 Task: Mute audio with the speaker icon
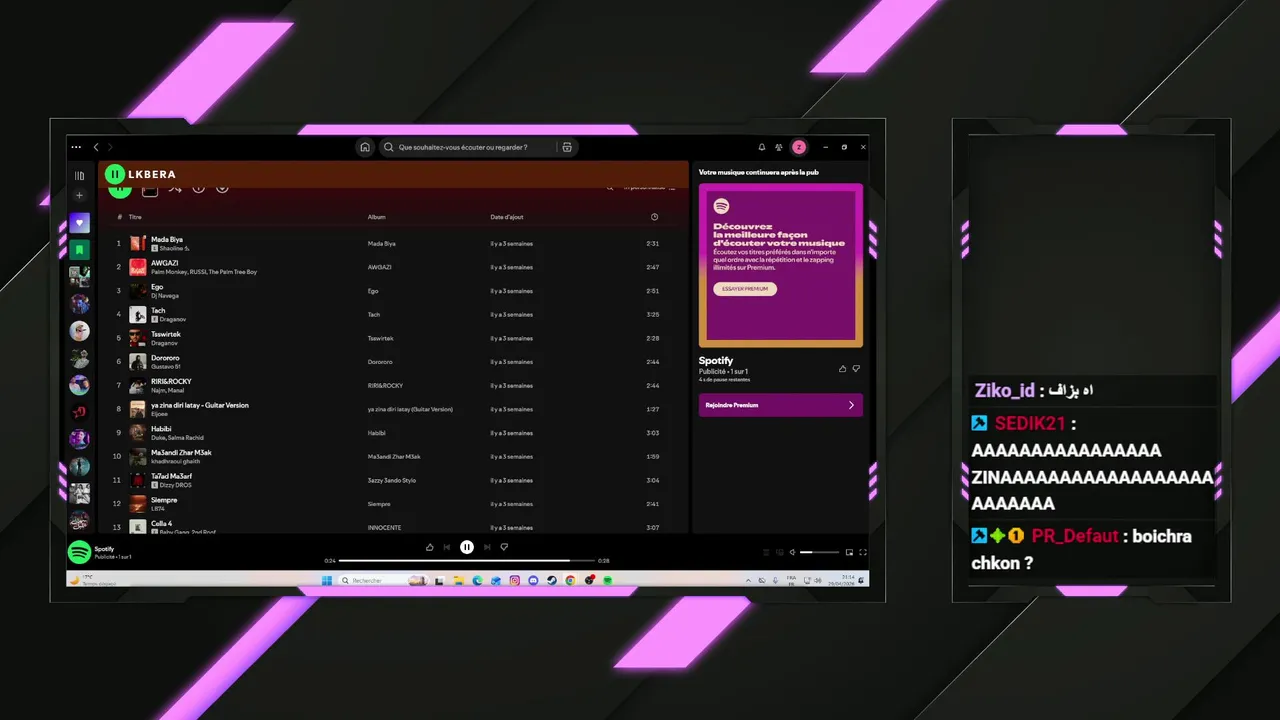point(792,552)
